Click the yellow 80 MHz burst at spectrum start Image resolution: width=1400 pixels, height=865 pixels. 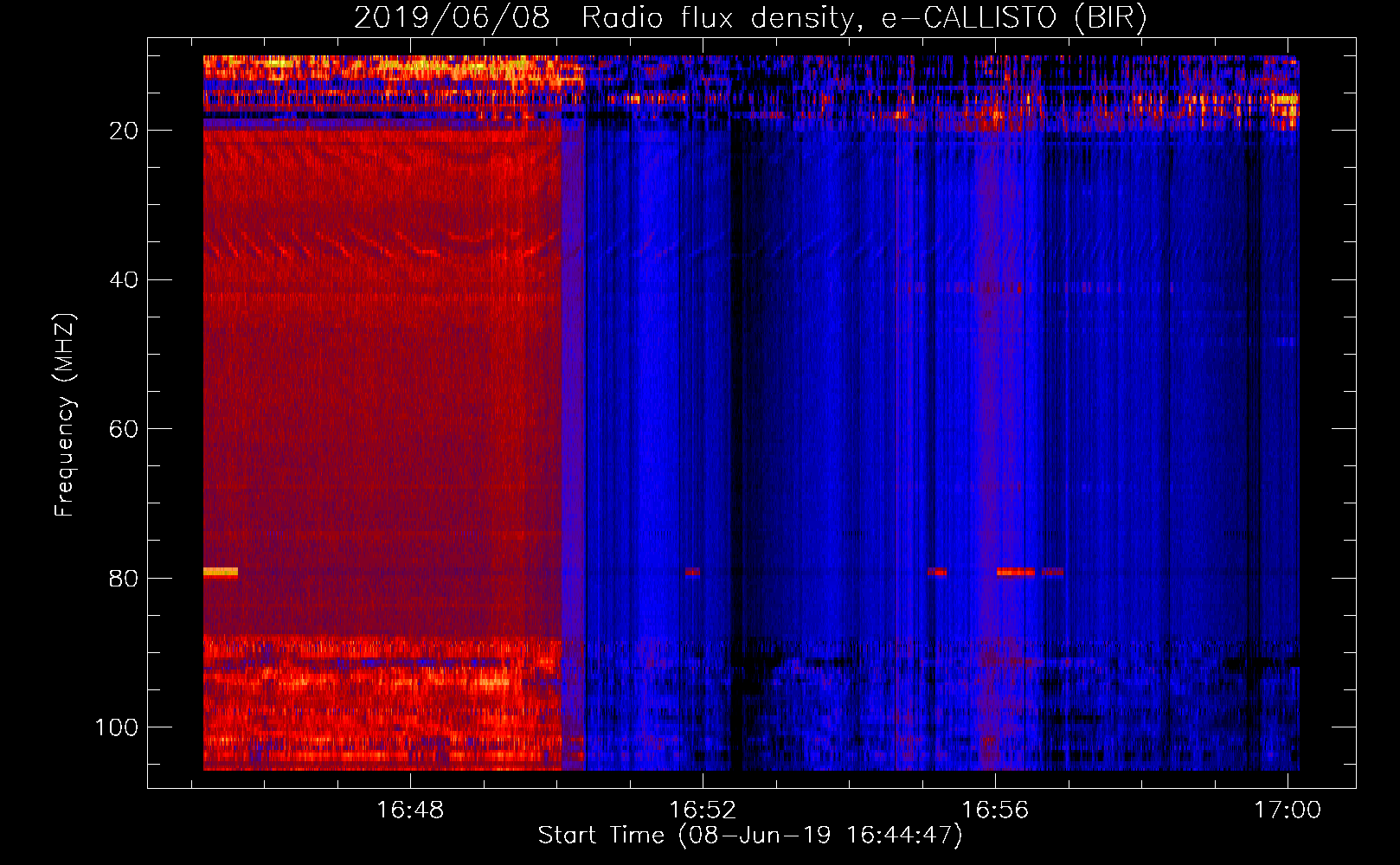coord(221,572)
